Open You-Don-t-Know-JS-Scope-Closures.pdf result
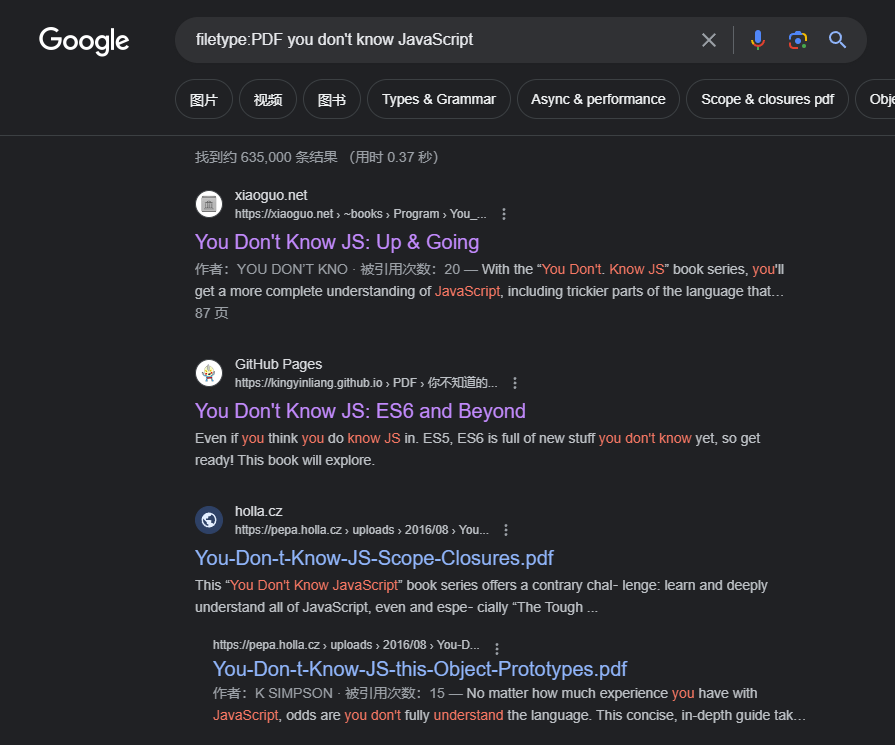The height and width of the screenshot is (745, 895). click(x=374, y=558)
